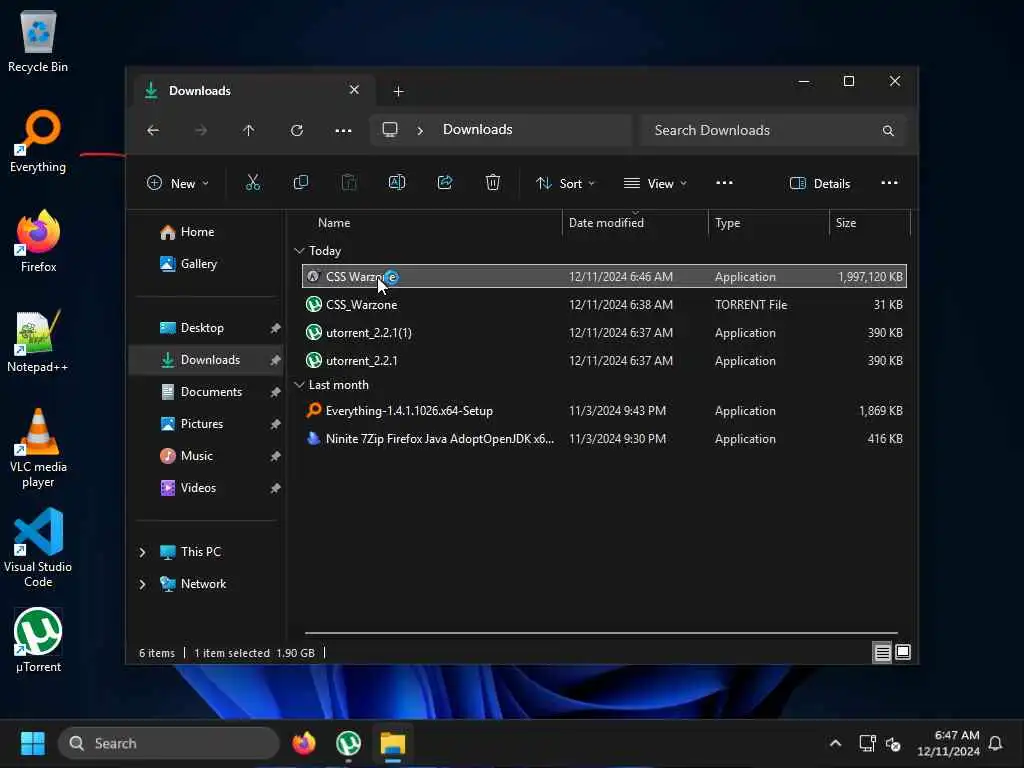Refresh the Downloads folder view
Viewport: 1024px width, 768px height.
[x=296, y=131]
